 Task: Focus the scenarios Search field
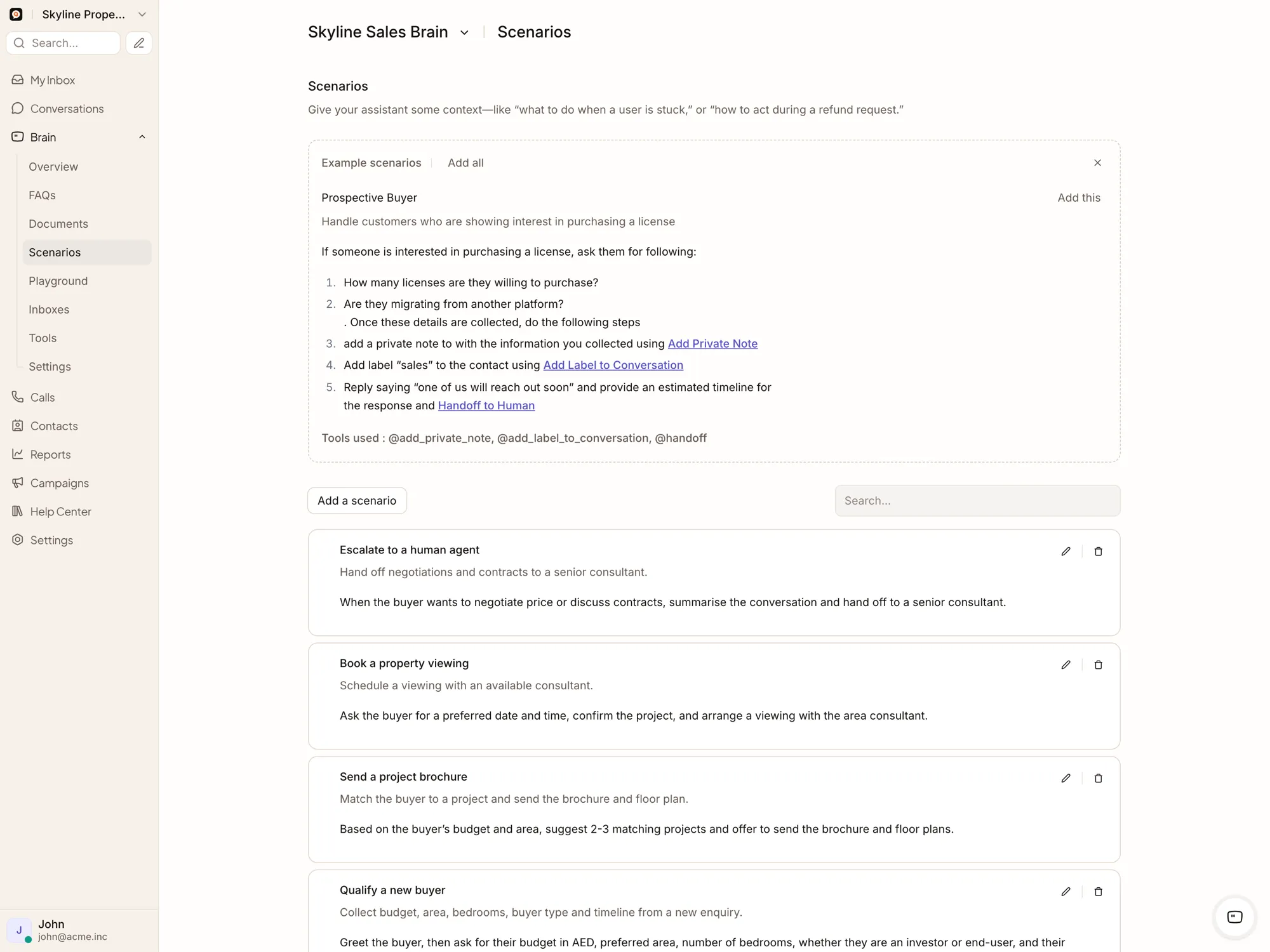tap(977, 500)
